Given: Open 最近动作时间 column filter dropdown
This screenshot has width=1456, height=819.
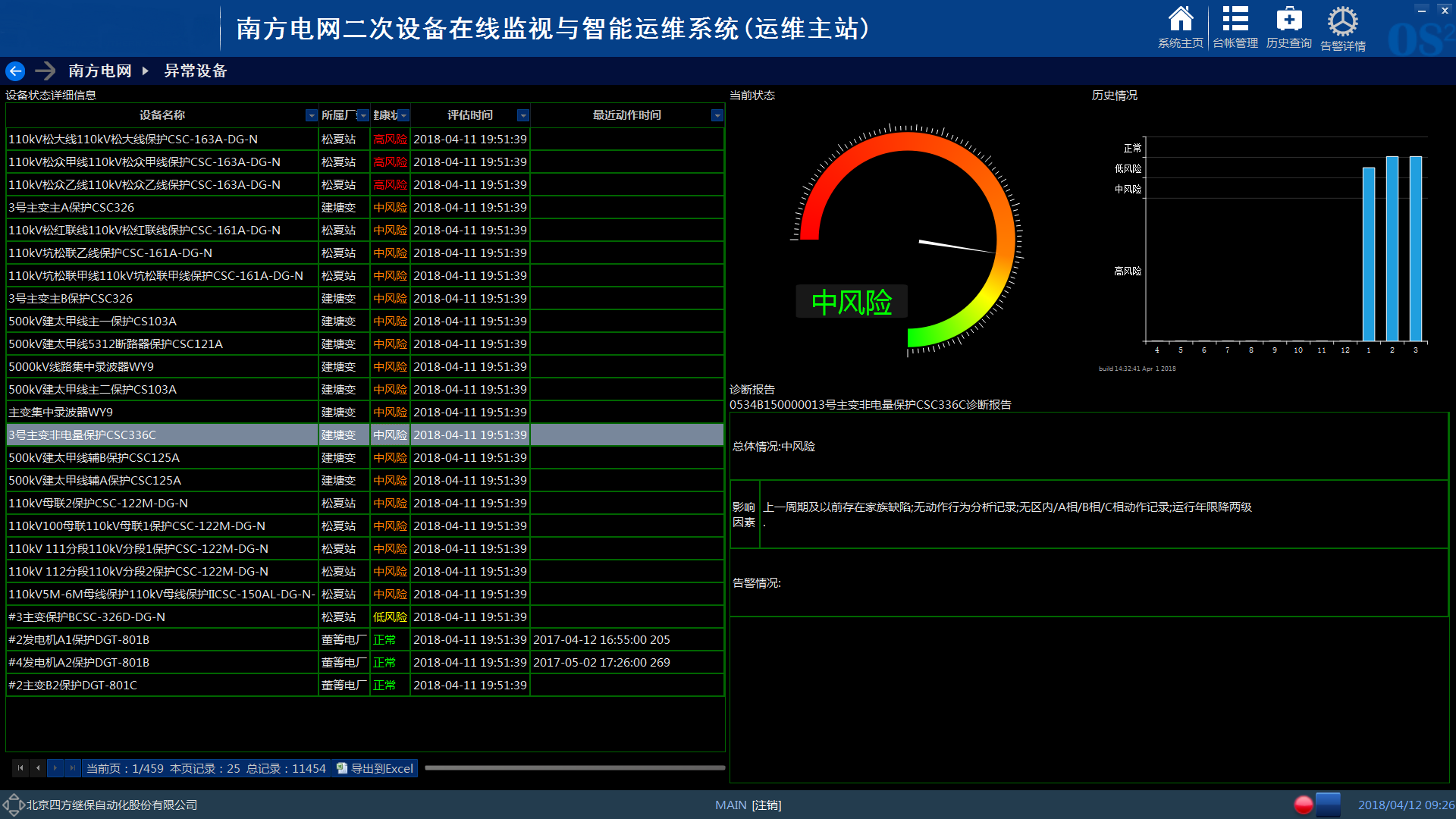Looking at the screenshot, I should coord(717,115).
